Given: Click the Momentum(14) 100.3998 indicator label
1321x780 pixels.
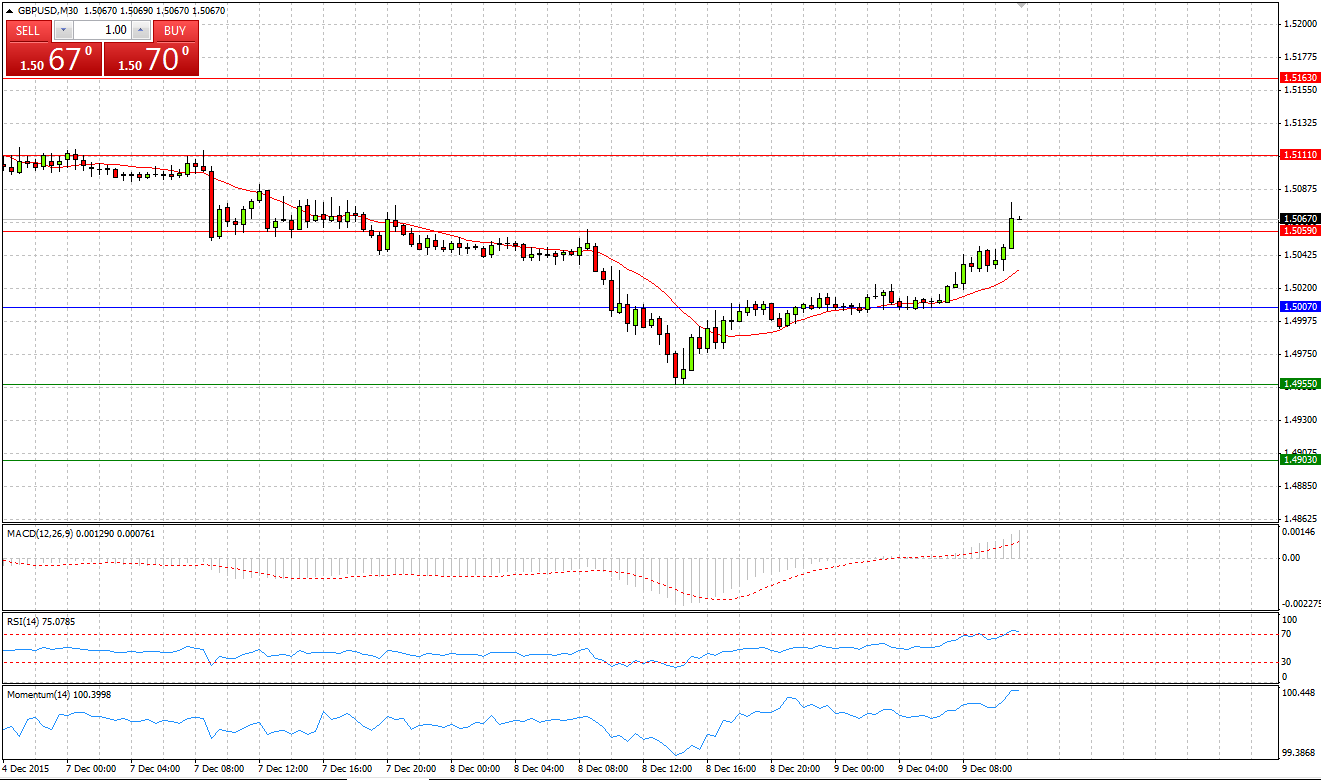Looking at the screenshot, I should (x=57, y=693).
